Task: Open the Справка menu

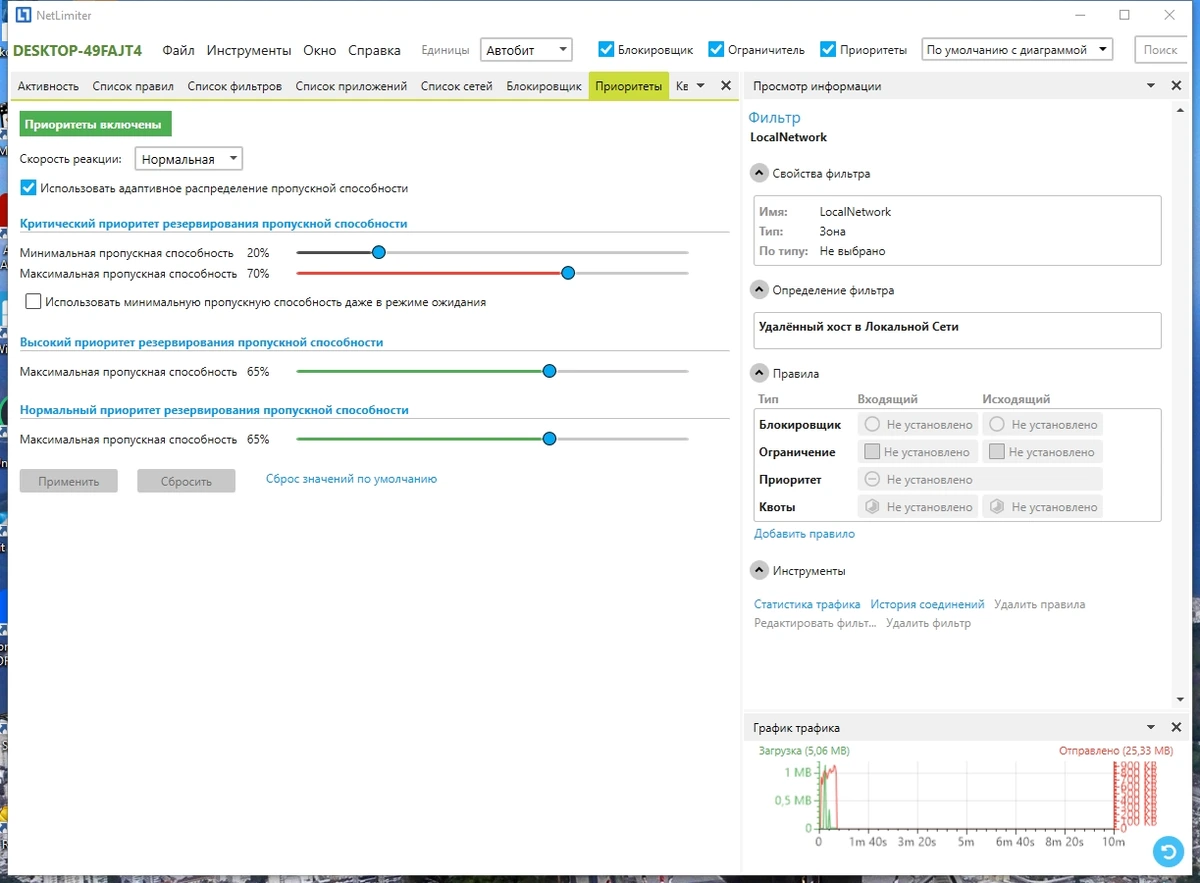Action: point(374,50)
